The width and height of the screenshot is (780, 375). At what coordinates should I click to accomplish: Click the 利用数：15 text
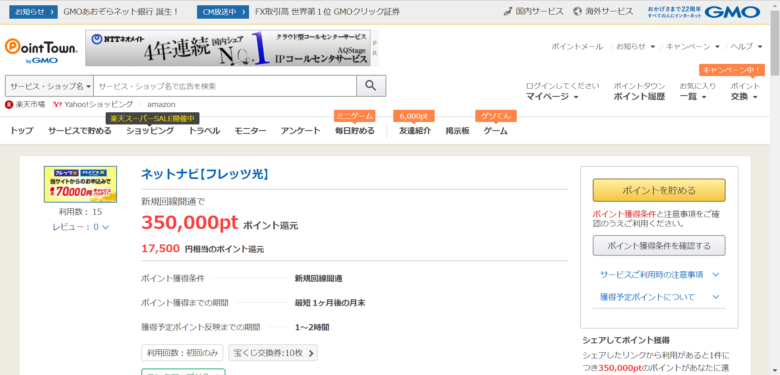[81, 212]
